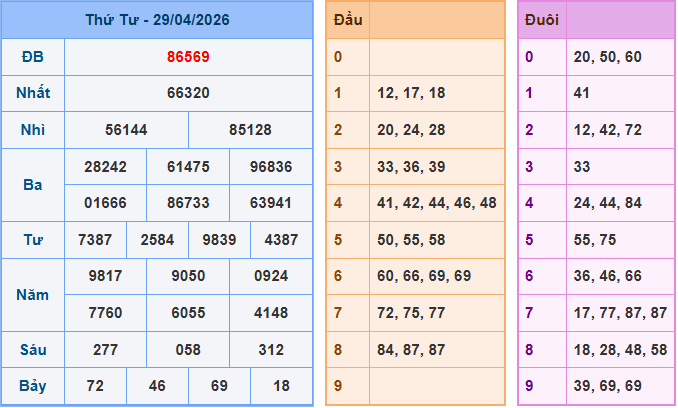Click third prize number 61475
The width and height of the screenshot is (678, 408).
click(x=188, y=167)
